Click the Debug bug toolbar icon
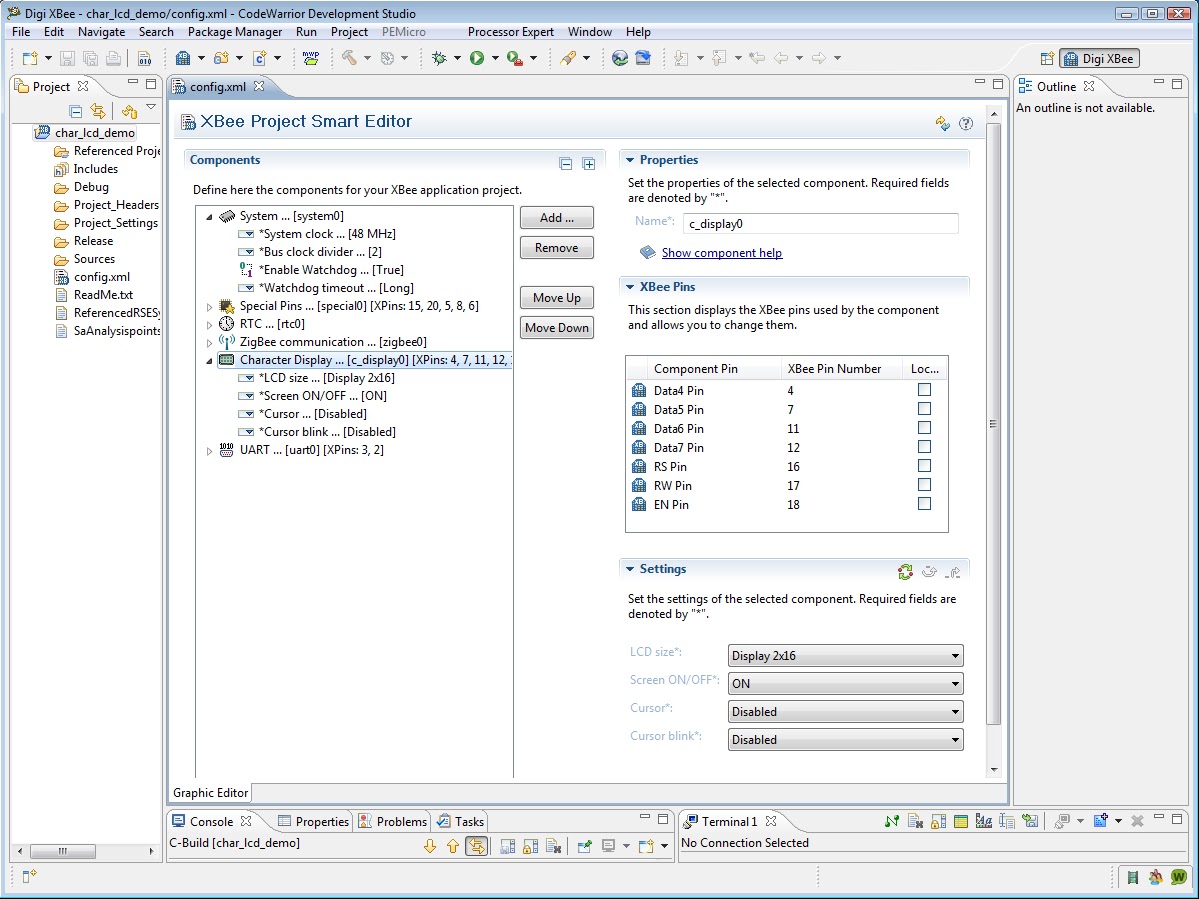 [440, 58]
